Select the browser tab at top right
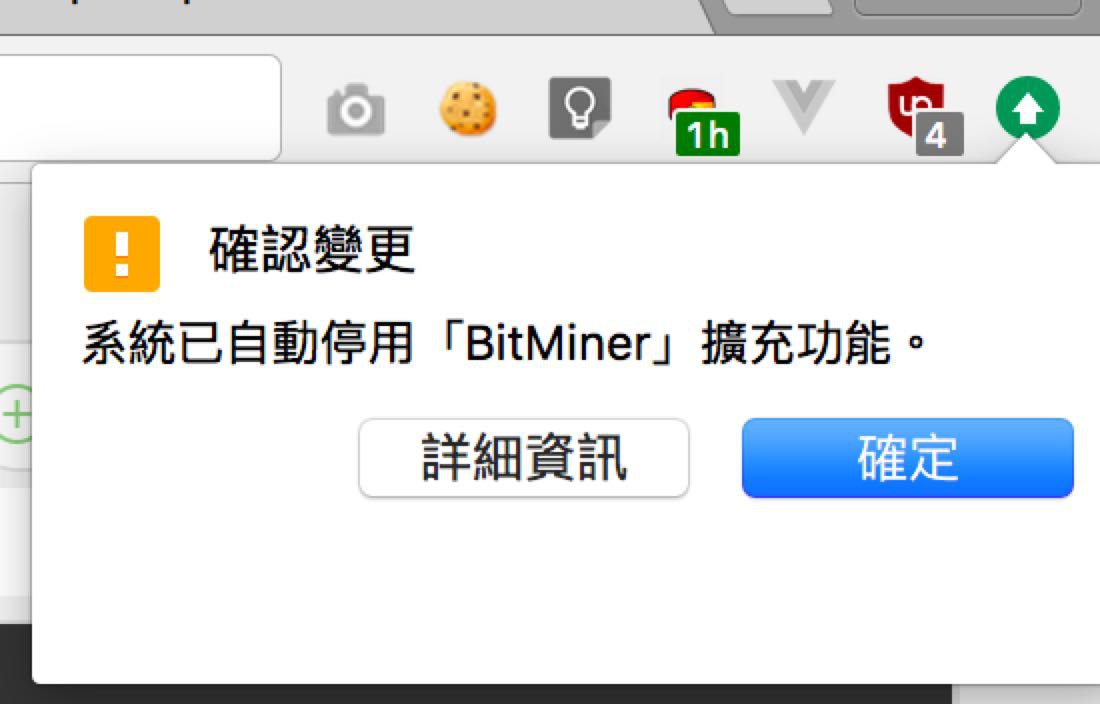1100x704 pixels. click(x=967, y=7)
